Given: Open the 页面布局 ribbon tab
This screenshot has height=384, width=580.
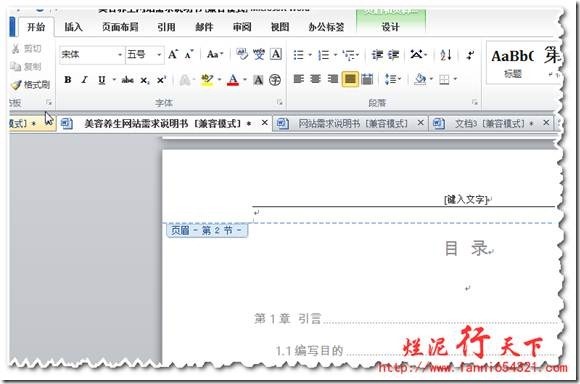Looking at the screenshot, I should (x=120, y=27).
